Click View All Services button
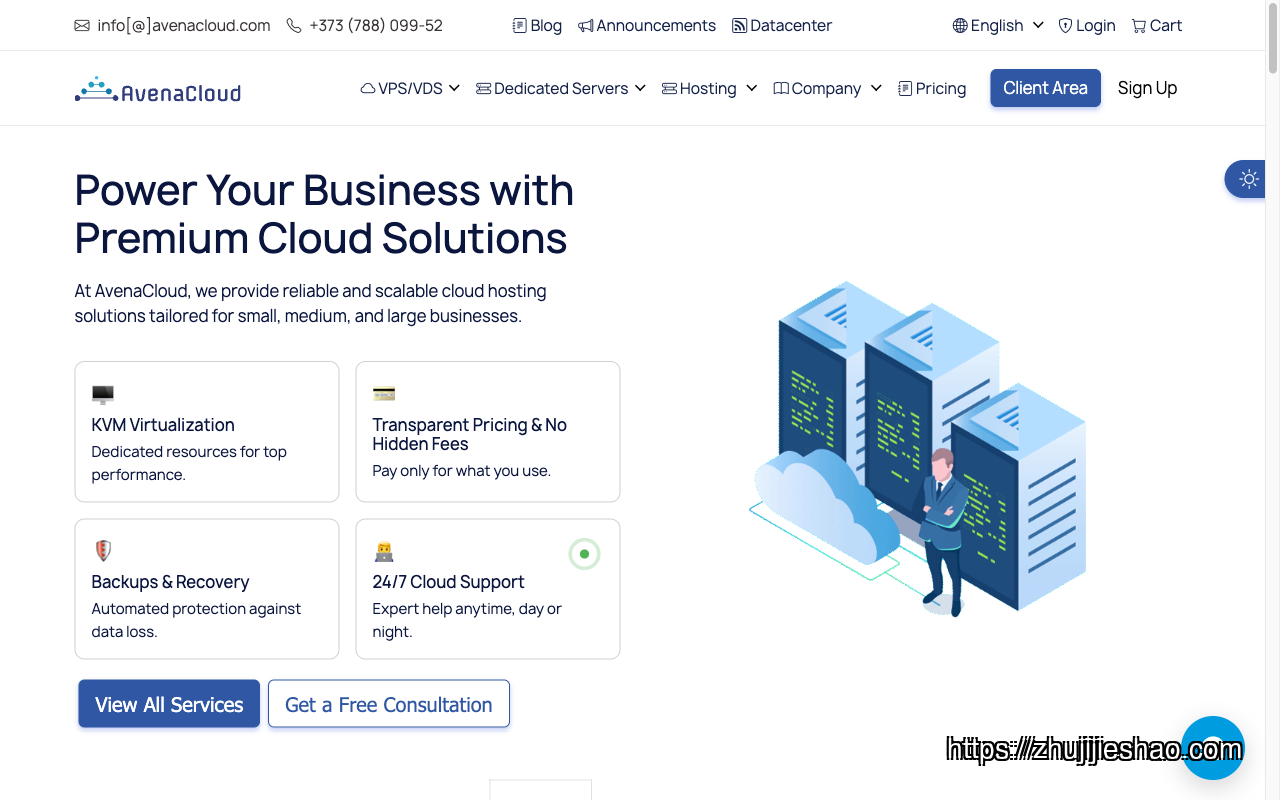The width and height of the screenshot is (1280, 800). tap(169, 704)
